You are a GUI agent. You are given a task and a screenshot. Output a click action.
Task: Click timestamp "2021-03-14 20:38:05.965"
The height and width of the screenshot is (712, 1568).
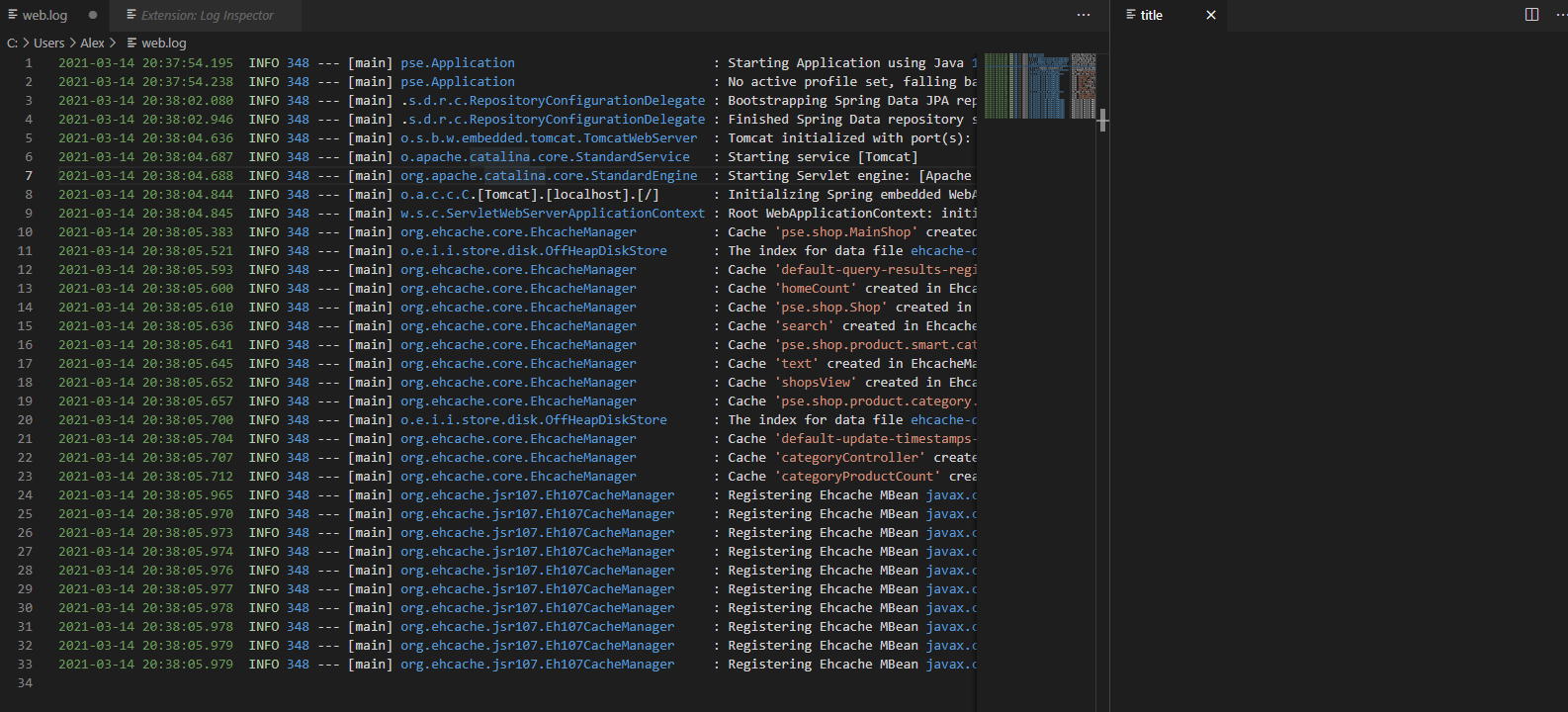tap(146, 495)
